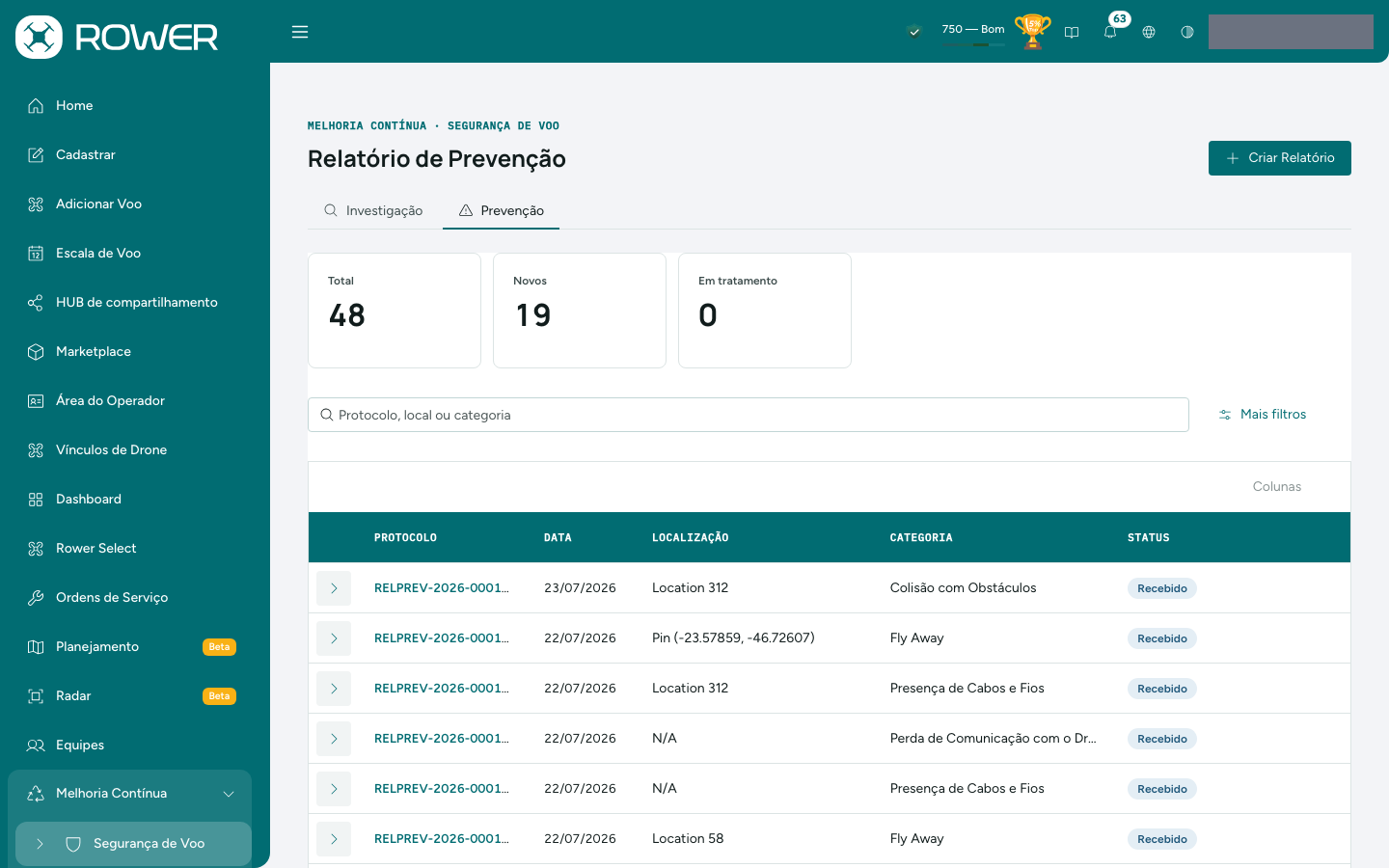Toggle dark/light theme contrast icon
Screen dimensions: 1389x868
[x=1187, y=32]
